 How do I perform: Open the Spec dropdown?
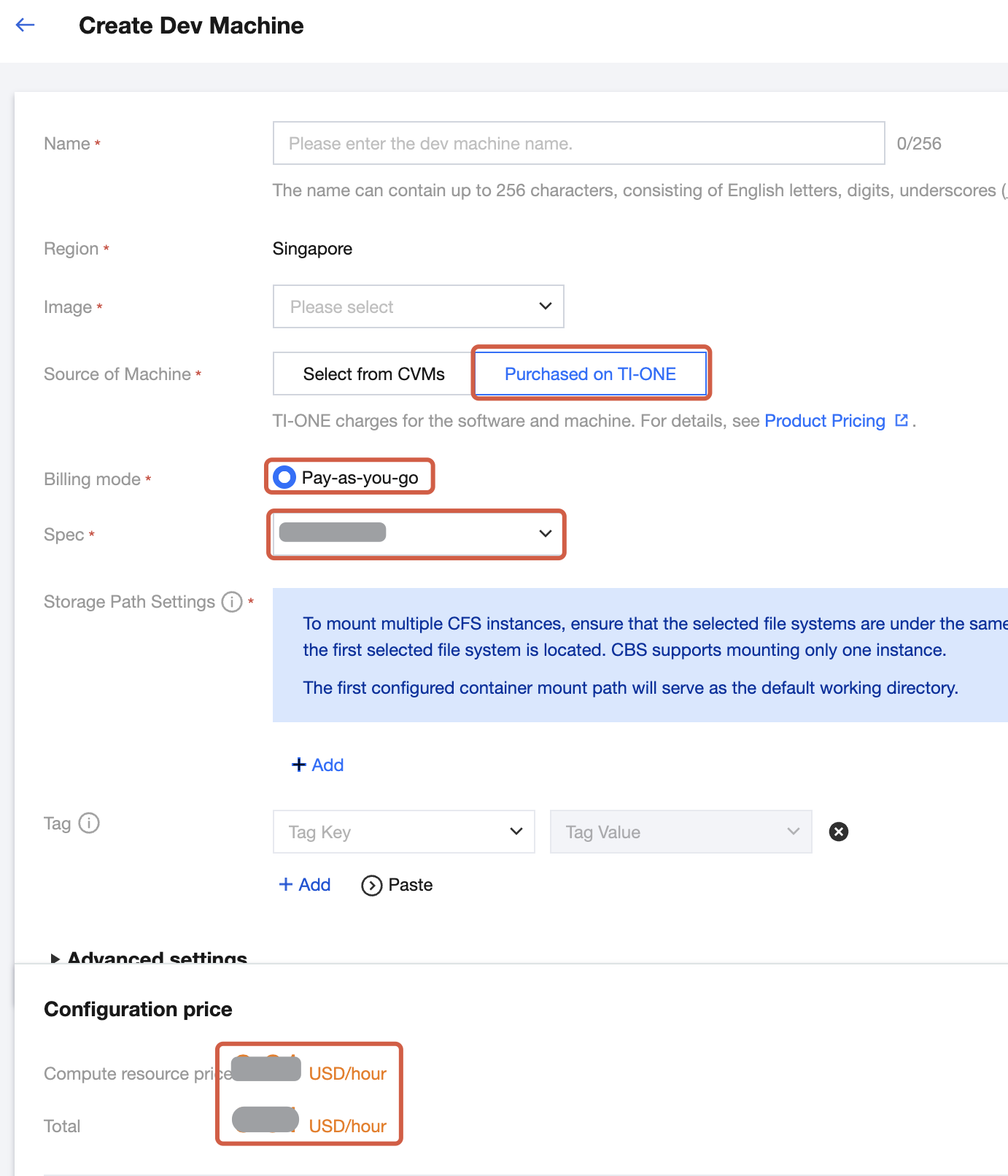[x=416, y=533]
